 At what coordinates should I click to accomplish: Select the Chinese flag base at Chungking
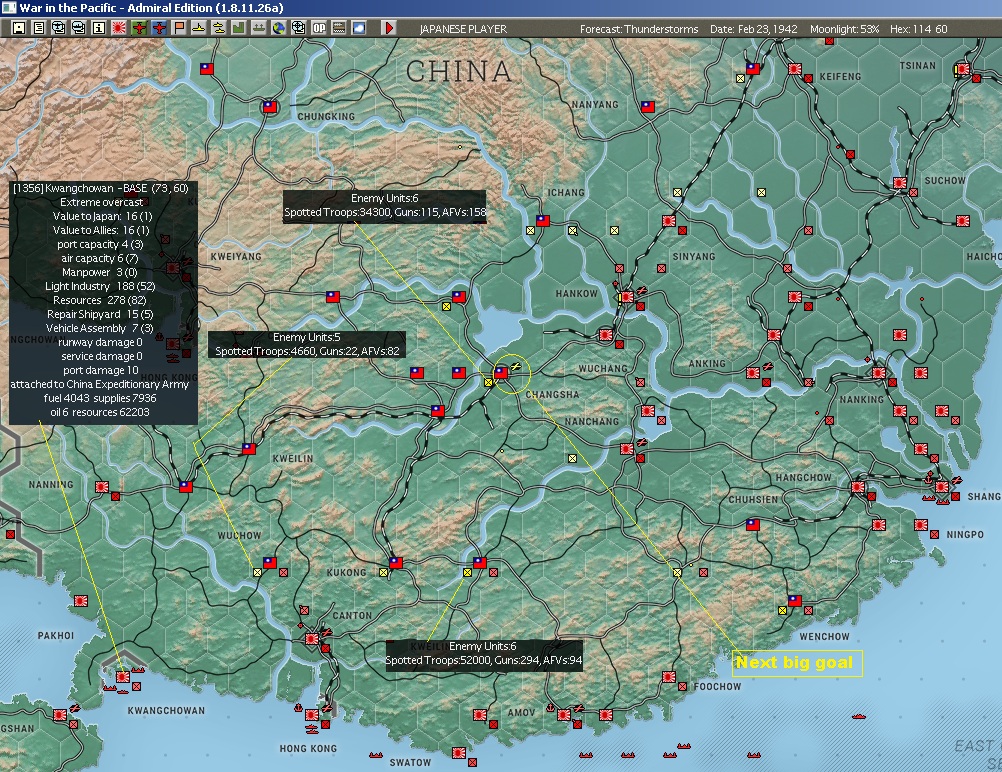[x=270, y=107]
